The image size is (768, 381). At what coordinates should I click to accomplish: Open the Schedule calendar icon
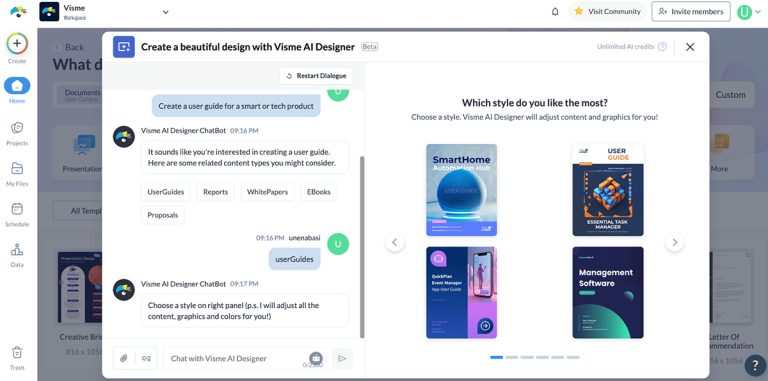point(17,209)
